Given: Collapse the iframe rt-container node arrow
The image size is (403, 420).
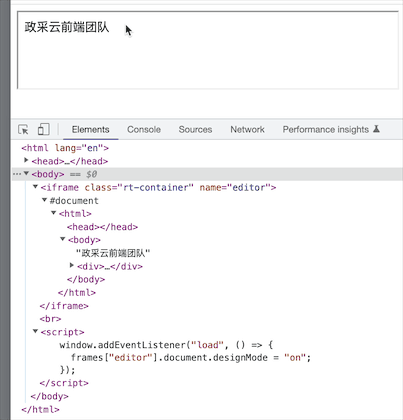Looking at the screenshot, I should point(35,187).
